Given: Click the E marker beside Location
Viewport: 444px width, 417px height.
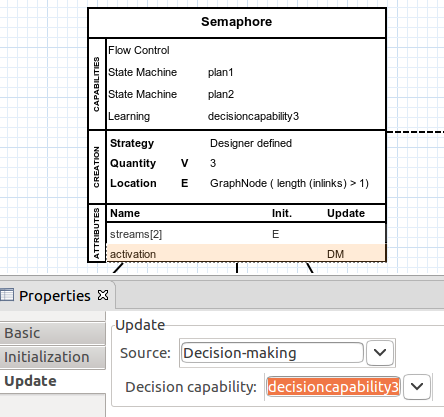Looking at the screenshot, I should coord(185,183).
